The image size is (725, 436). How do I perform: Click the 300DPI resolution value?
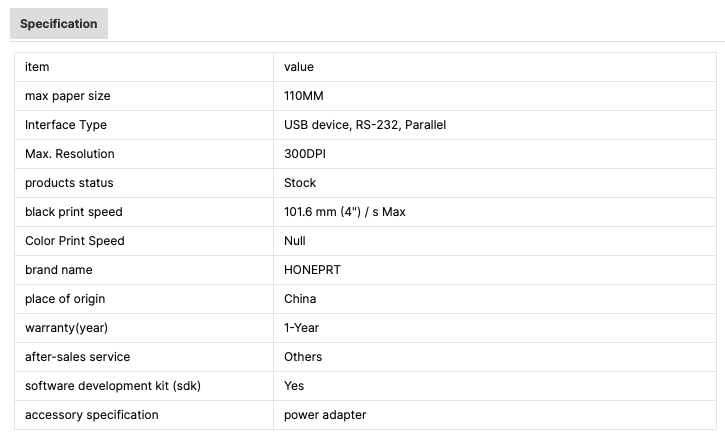point(306,154)
